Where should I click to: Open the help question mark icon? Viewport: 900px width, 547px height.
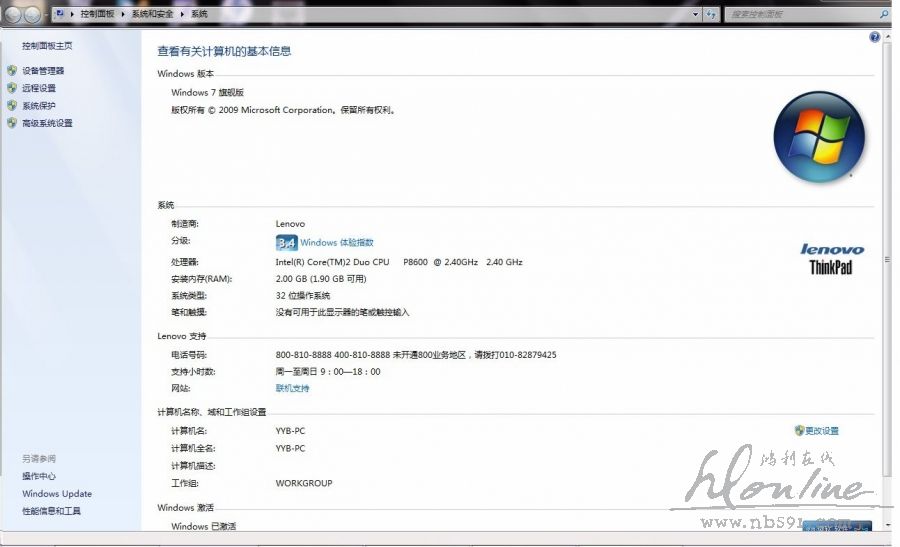[x=874, y=37]
